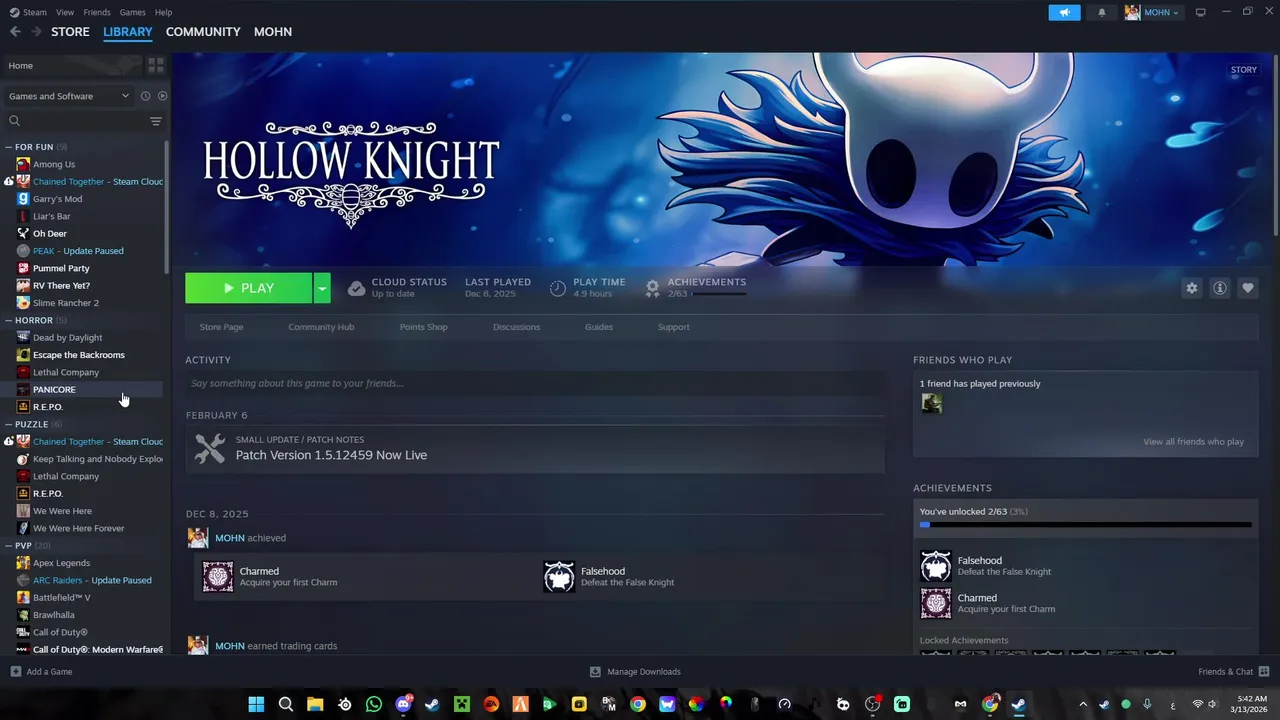Click View all friends who play
The image size is (1280, 720).
coord(1194,442)
